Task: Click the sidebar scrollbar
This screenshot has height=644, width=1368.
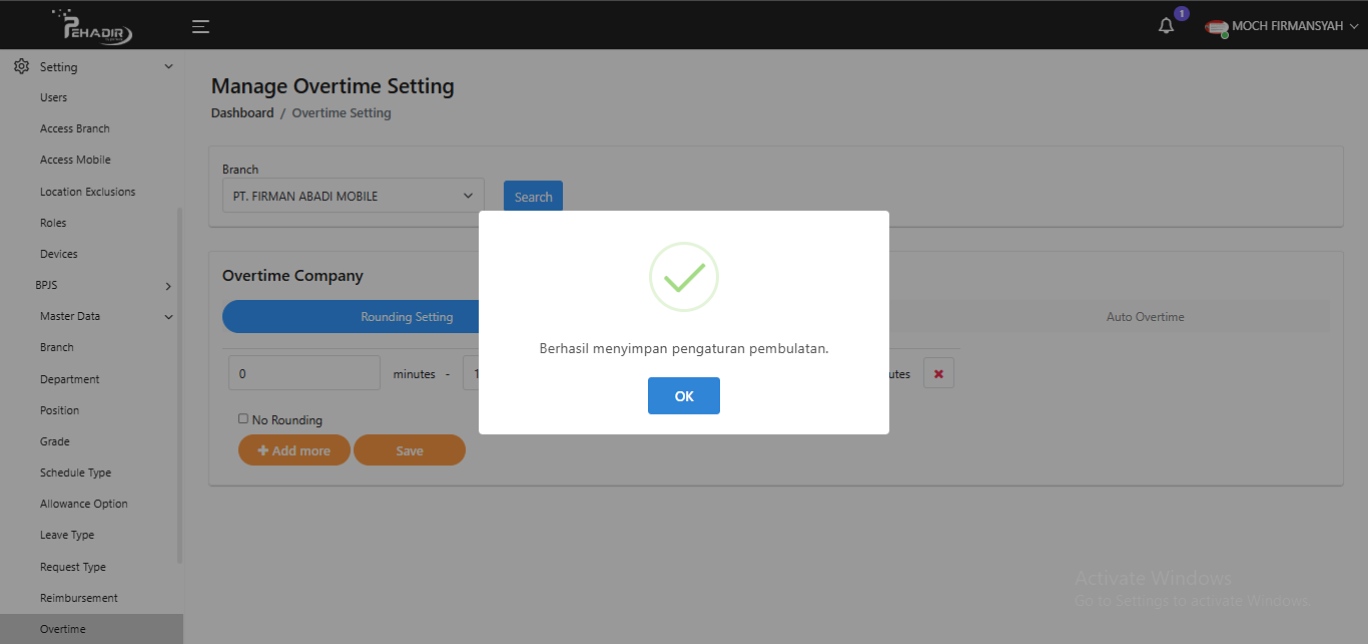Action: pyautogui.click(x=180, y=385)
